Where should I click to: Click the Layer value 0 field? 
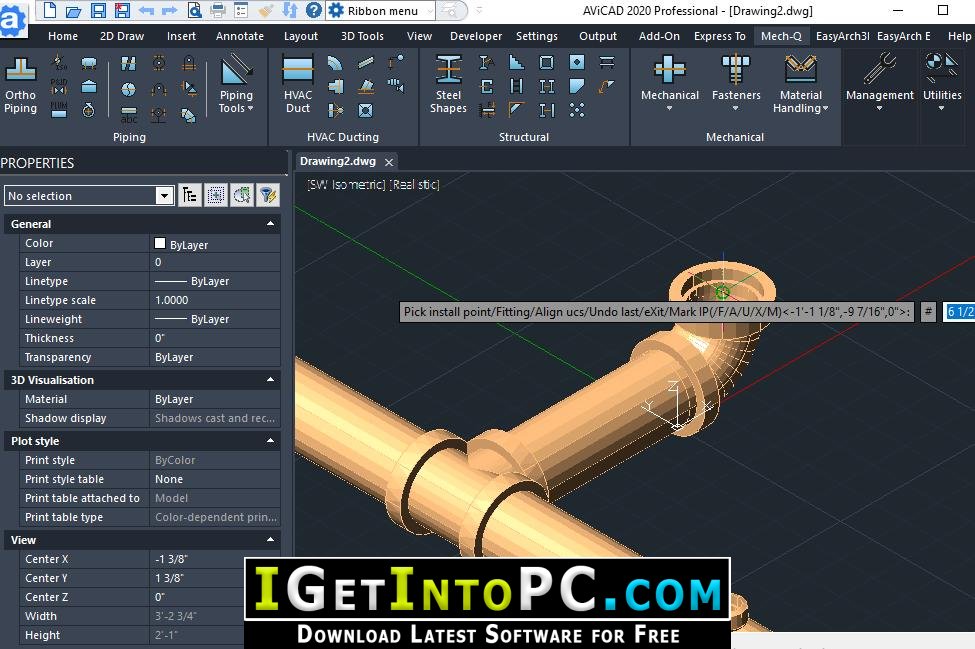[215, 262]
